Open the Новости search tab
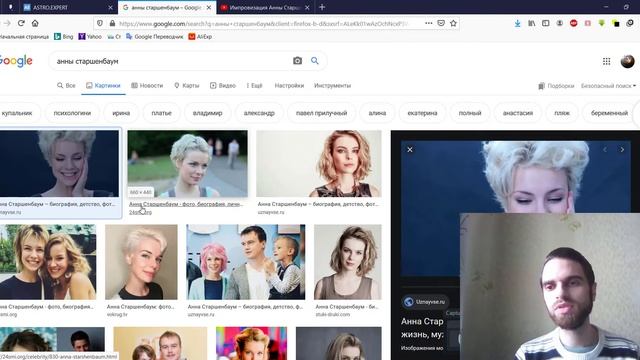 [x=147, y=86]
